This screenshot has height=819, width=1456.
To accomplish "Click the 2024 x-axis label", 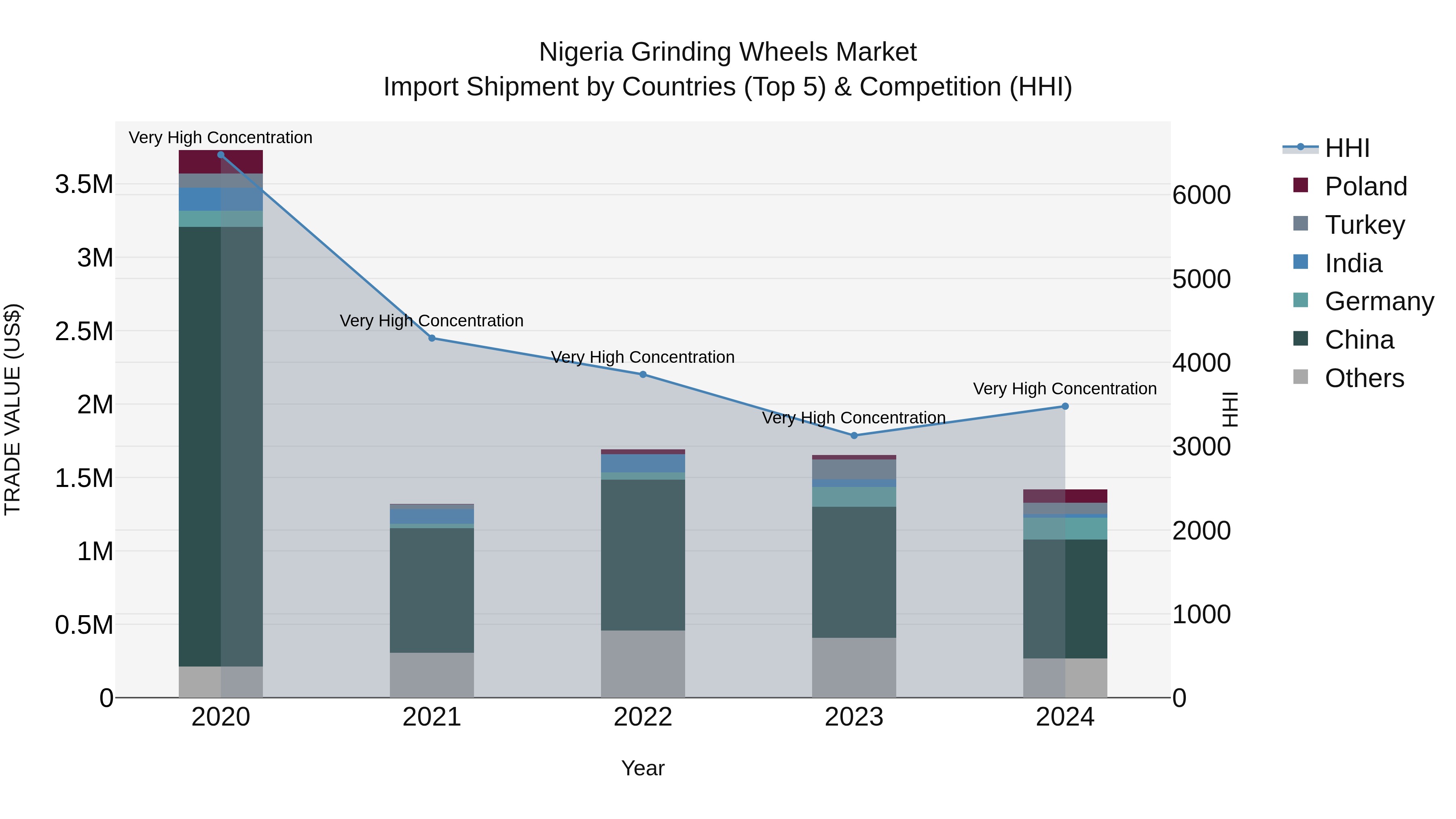I will pos(1065,717).
